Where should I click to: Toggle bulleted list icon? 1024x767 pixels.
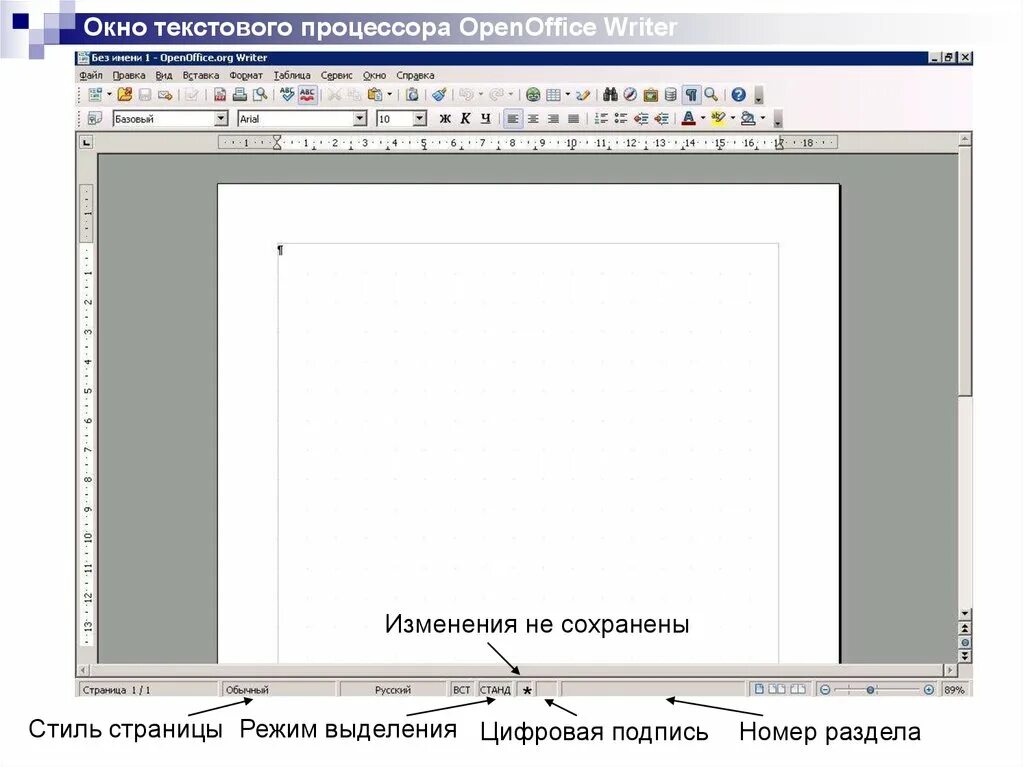point(621,118)
